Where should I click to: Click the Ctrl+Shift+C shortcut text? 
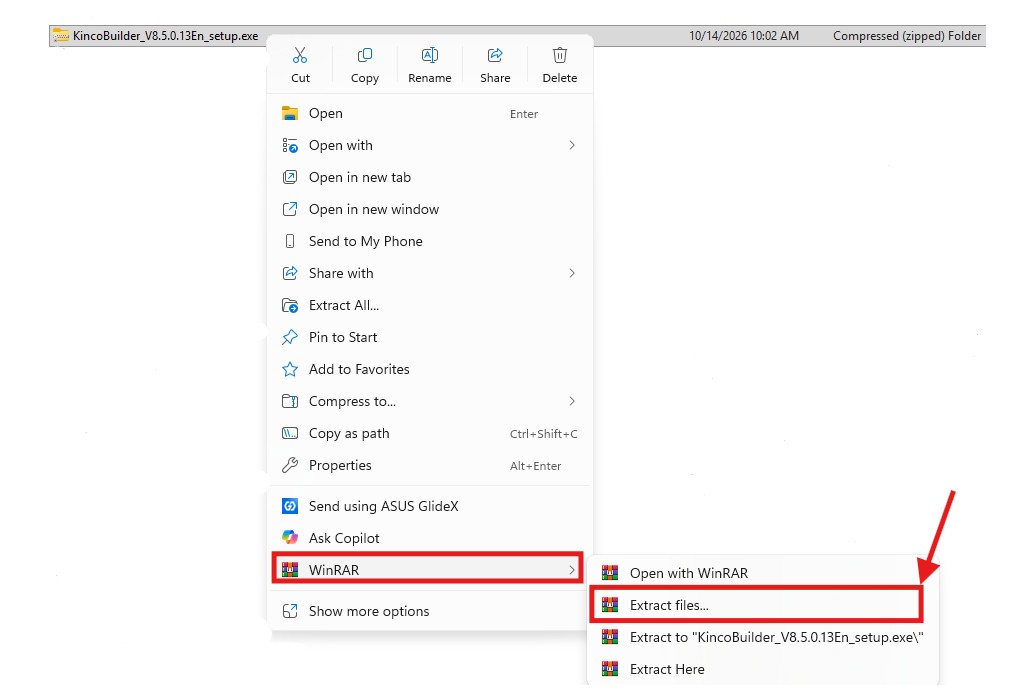tap(544, 434)
